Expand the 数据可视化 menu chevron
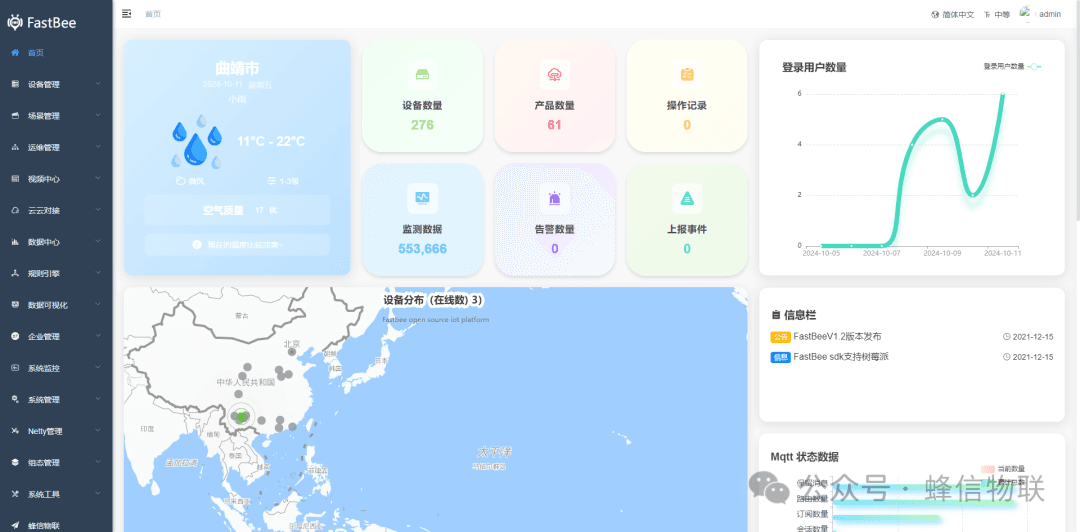 98,305
